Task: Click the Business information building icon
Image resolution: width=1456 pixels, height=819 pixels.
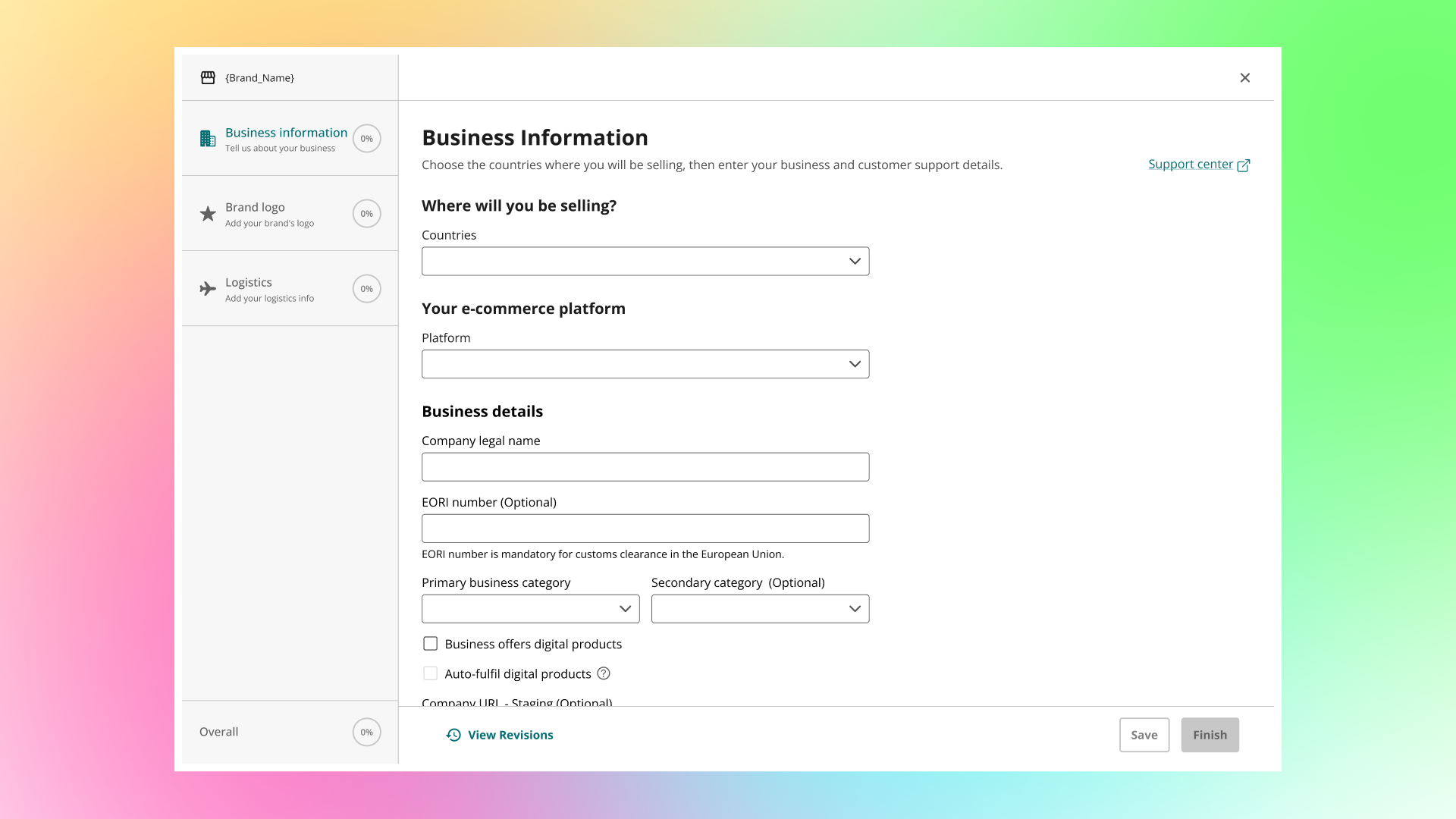Action: click(208, 139)
